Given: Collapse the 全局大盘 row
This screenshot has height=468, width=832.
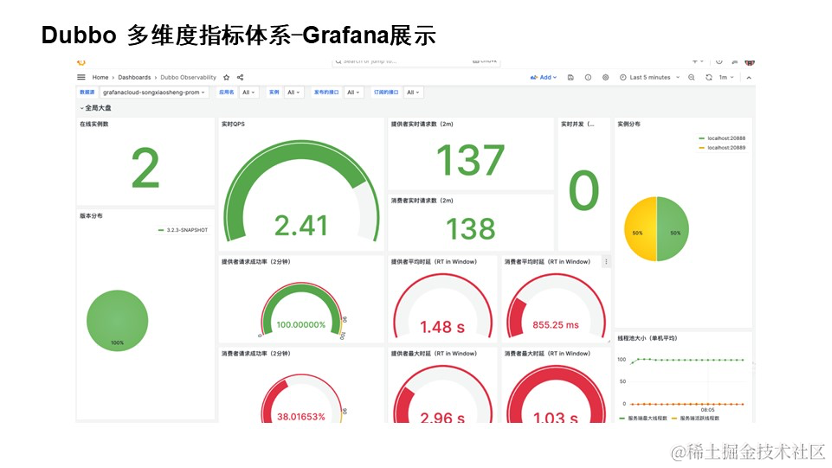Looking at the screenshot, I should 96,108.
